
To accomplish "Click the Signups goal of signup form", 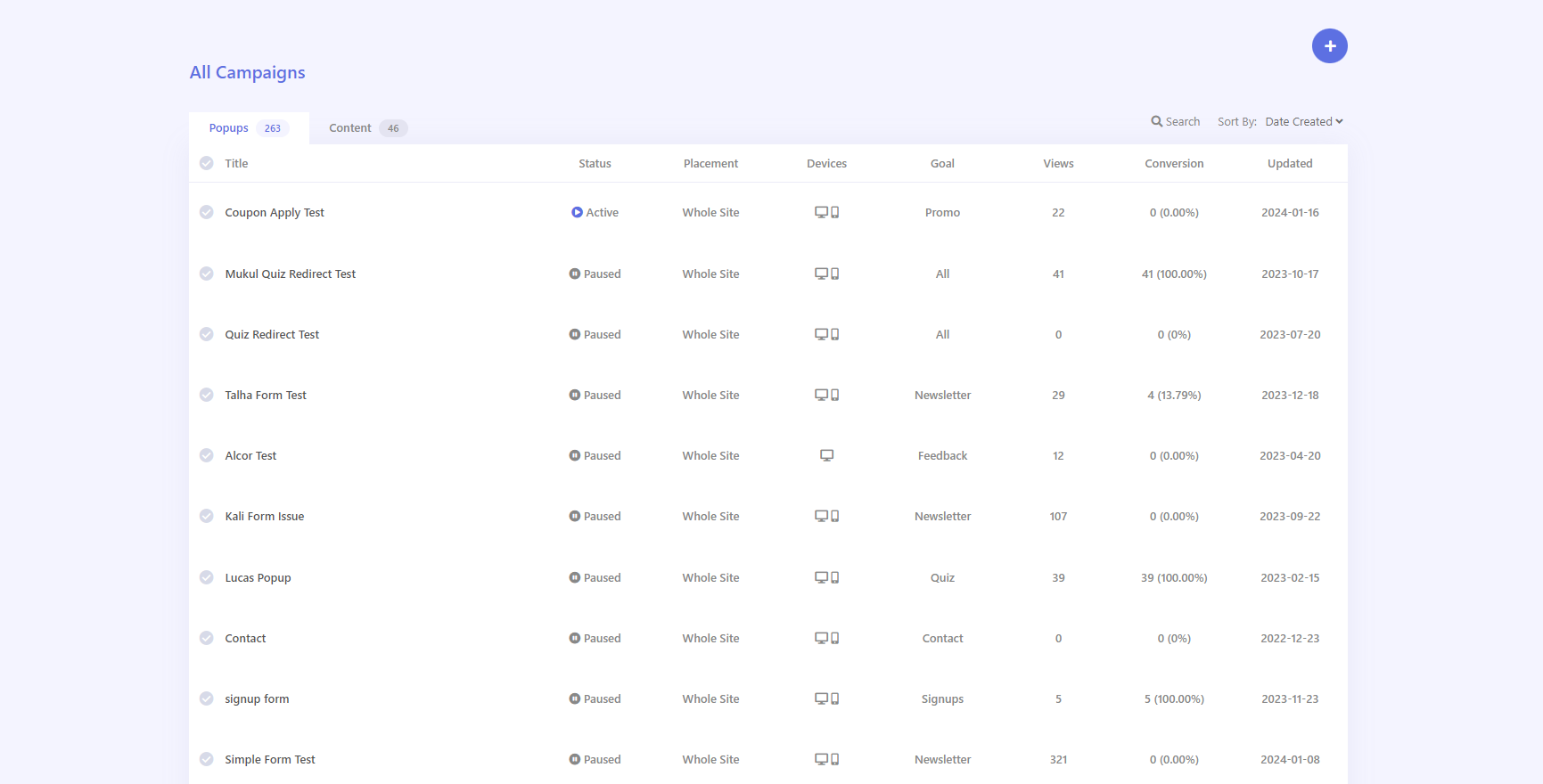I will (942, 698).
